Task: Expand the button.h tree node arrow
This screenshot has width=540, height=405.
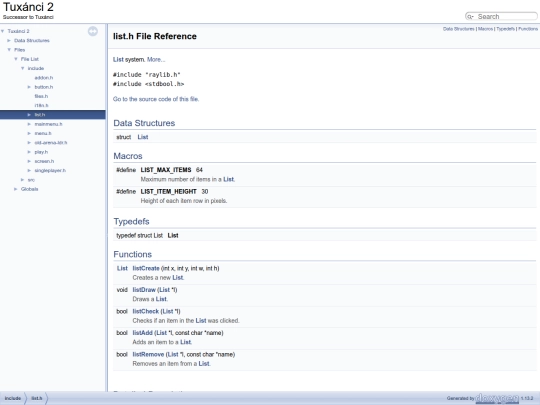Action: coord(29,87)
